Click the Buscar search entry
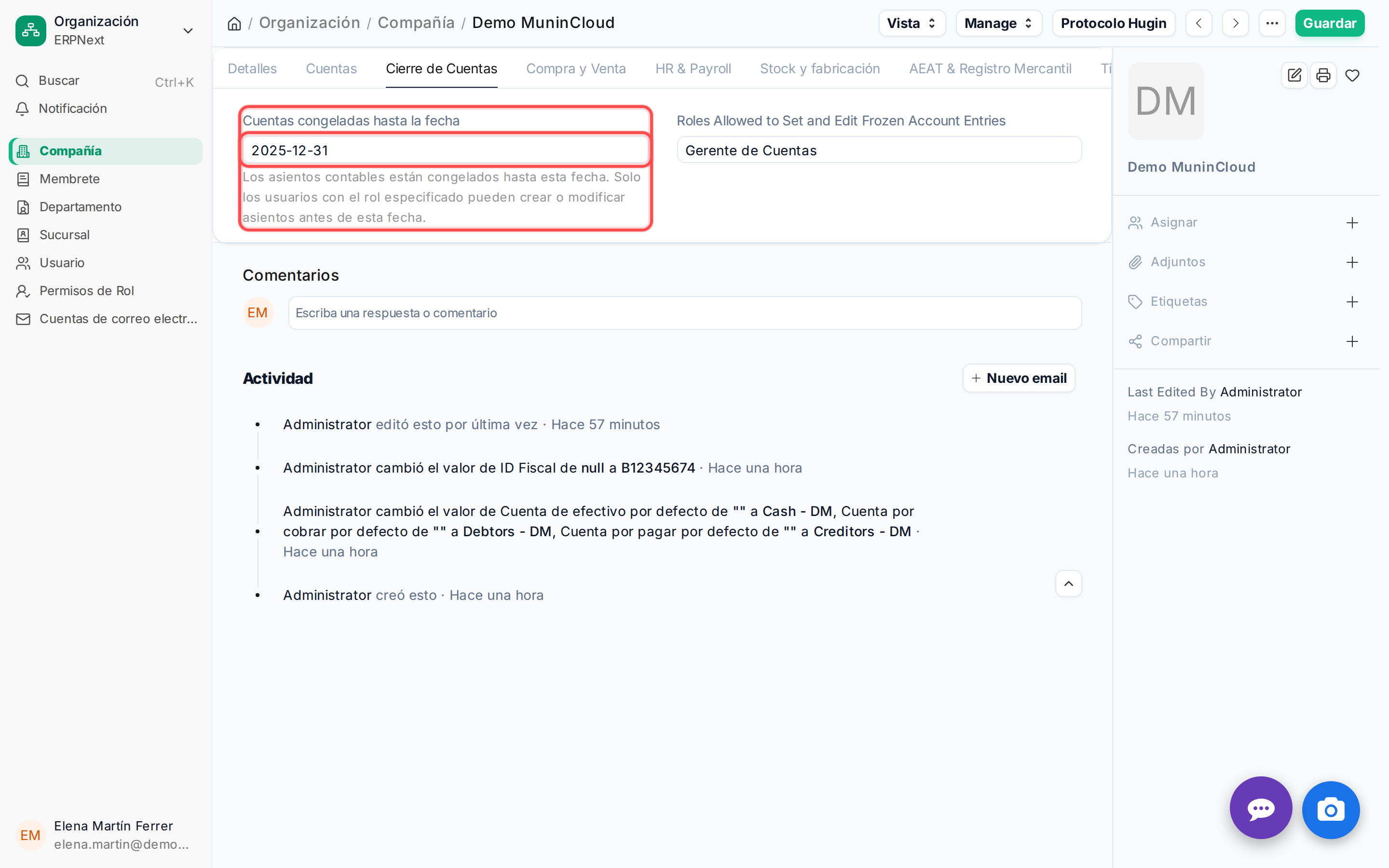This screenshot has height=868, width=1389. coord(106,81)
